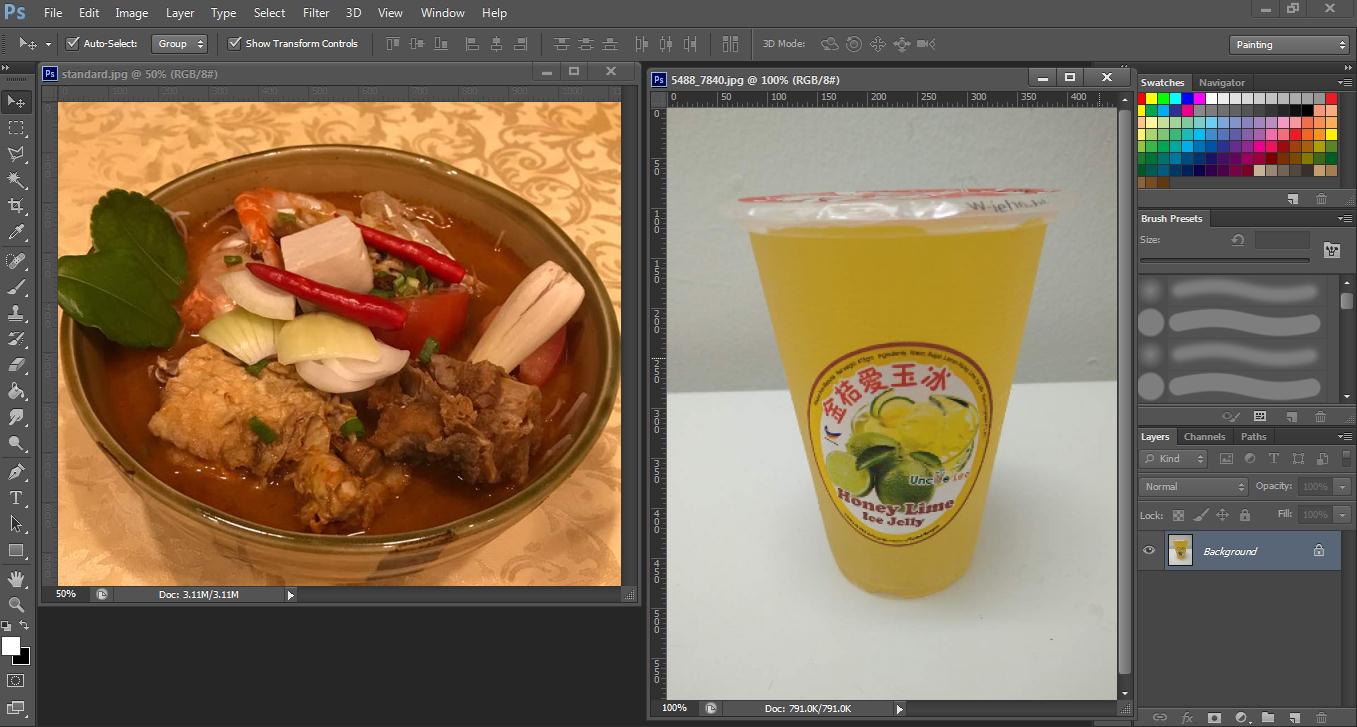Screen dimensions: 1357x727
Task: Switch to the Navigator tab
Action: [1222, 83]
